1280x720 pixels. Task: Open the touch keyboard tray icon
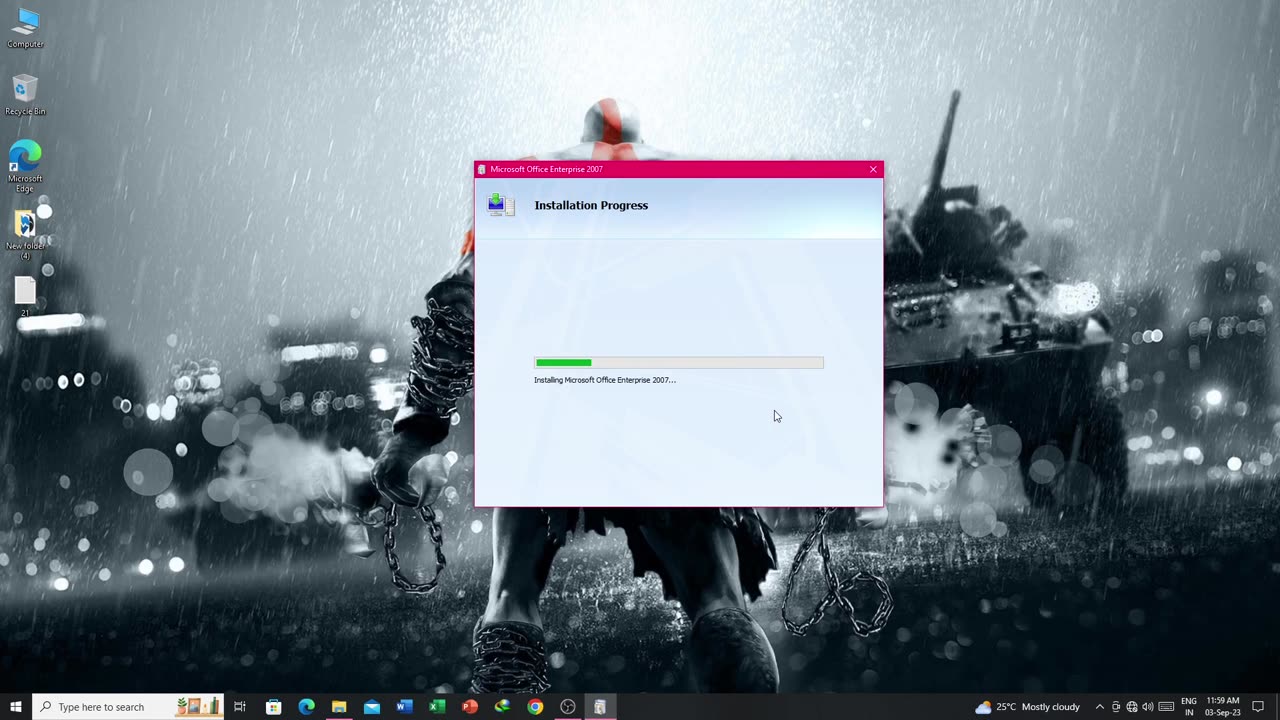point(1166,707)
